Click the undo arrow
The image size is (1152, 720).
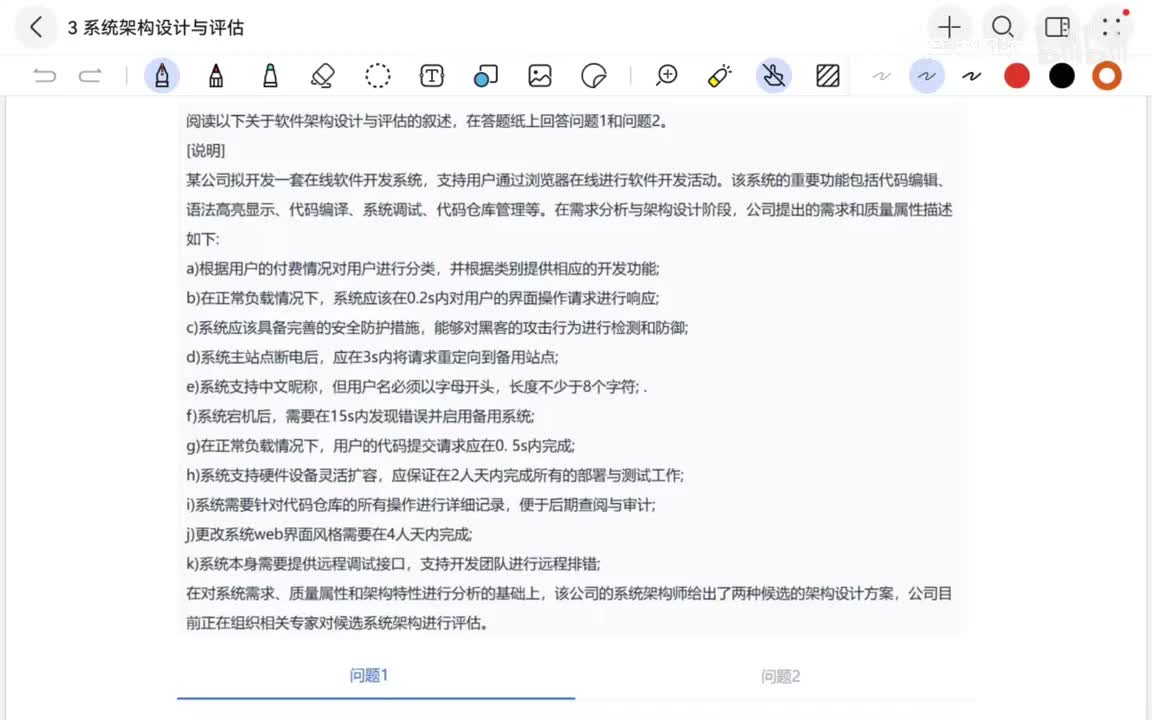(x=44, y=76)
